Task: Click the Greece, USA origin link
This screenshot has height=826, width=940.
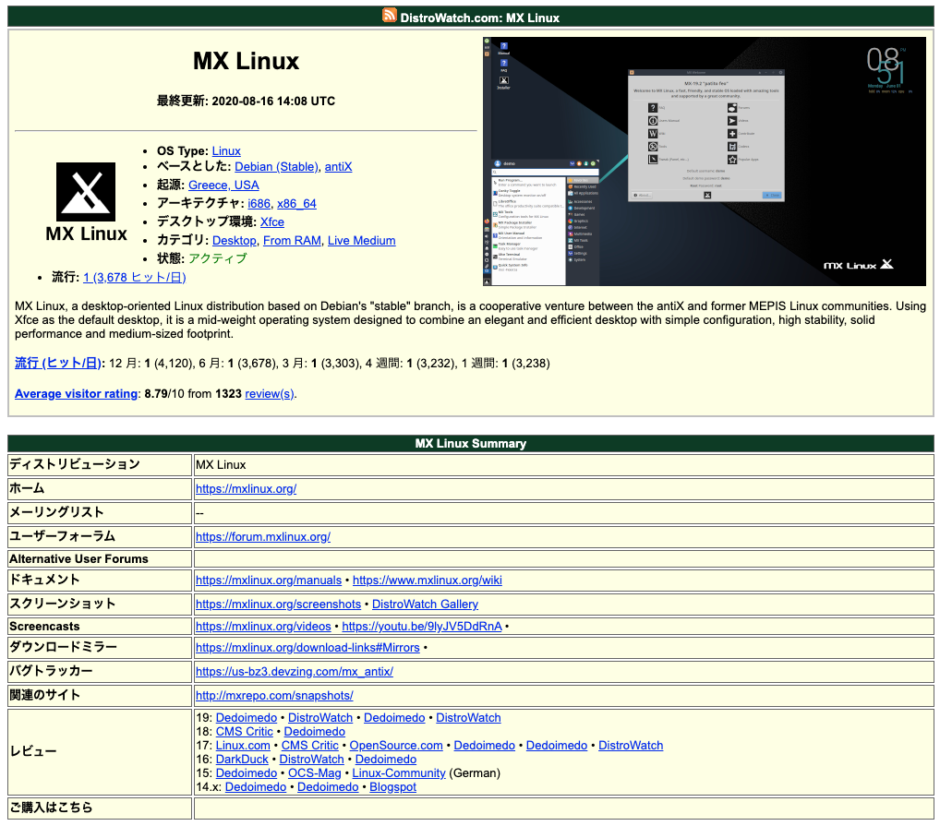Action: 224,185
